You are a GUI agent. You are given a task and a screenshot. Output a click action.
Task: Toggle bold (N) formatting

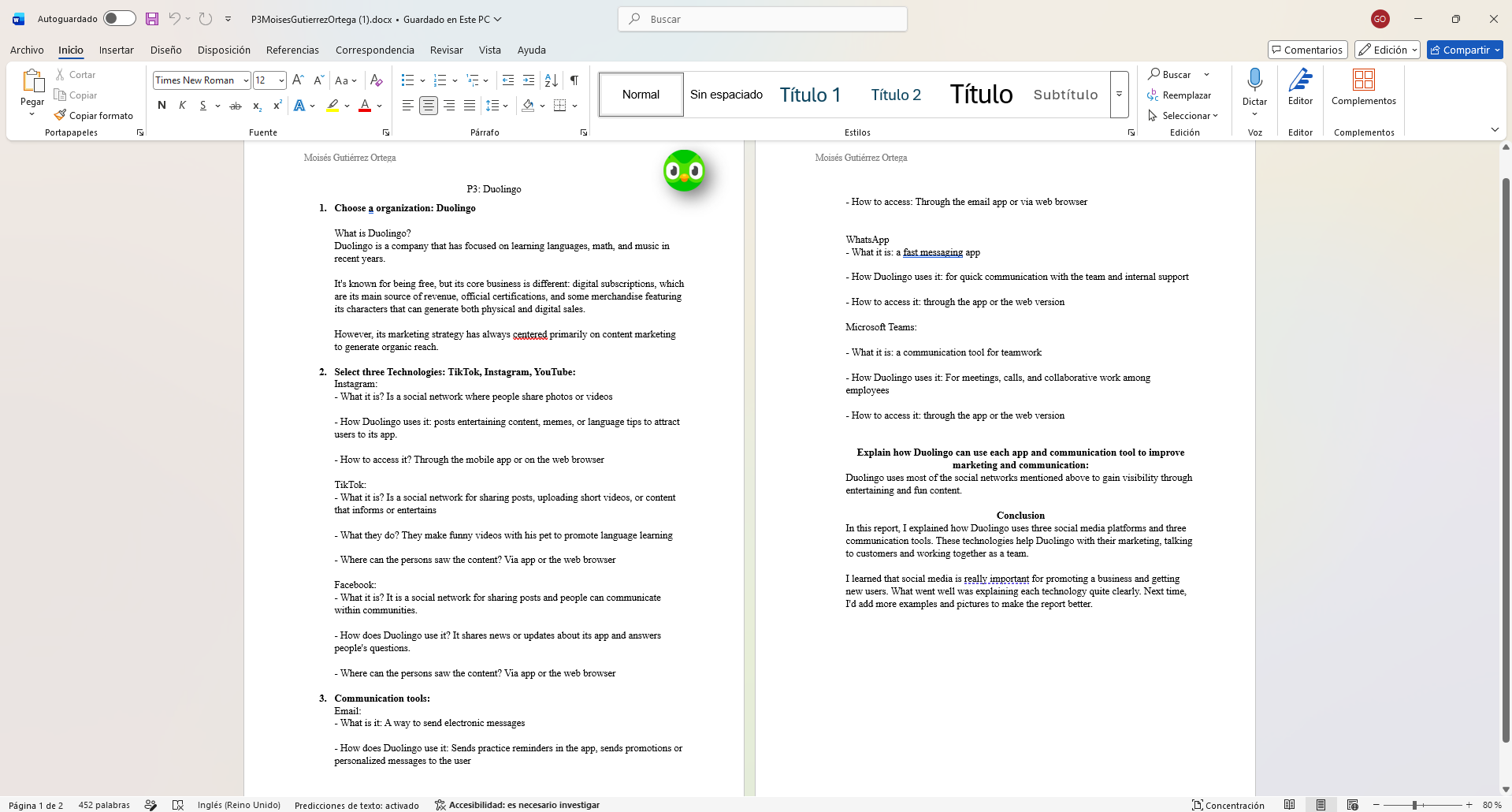(x=162, y=106)
